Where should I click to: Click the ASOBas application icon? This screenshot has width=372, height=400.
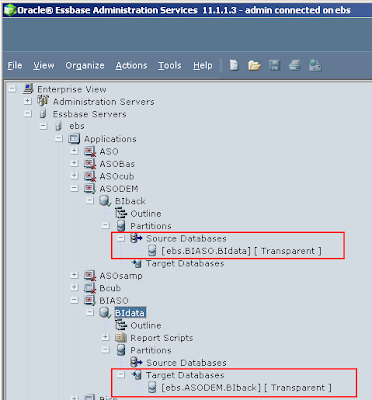(90, 163)
